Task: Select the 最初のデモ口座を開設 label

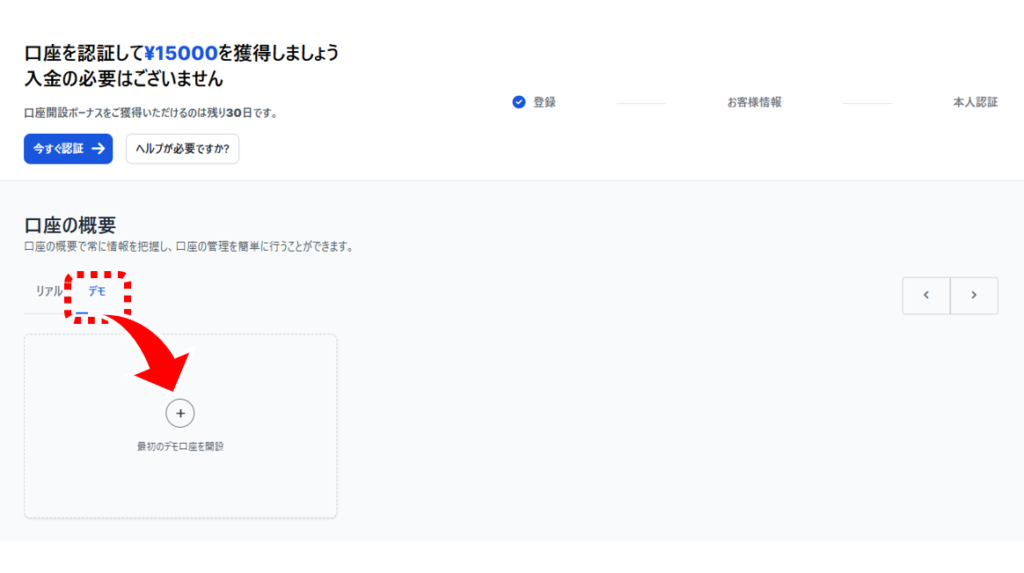Action: (x=180, y=446)
